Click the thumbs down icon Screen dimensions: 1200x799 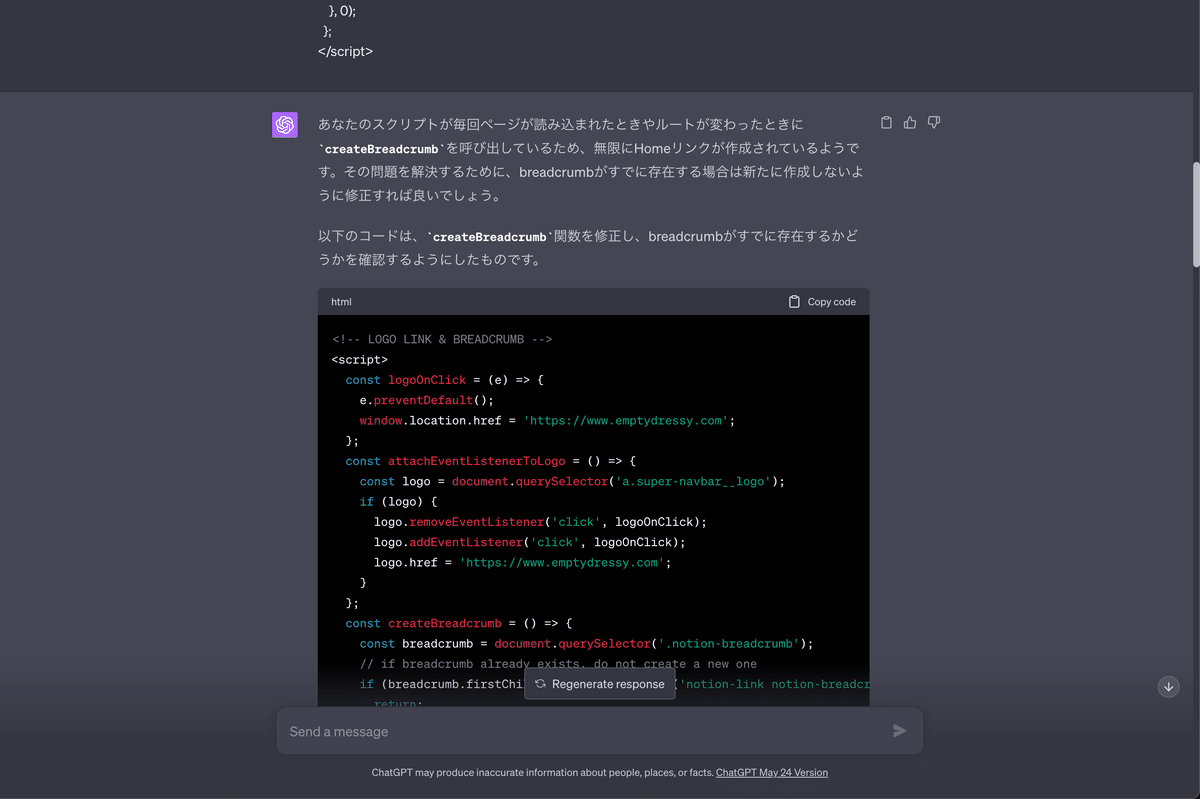pyautogui.click(x=934, y=123)
